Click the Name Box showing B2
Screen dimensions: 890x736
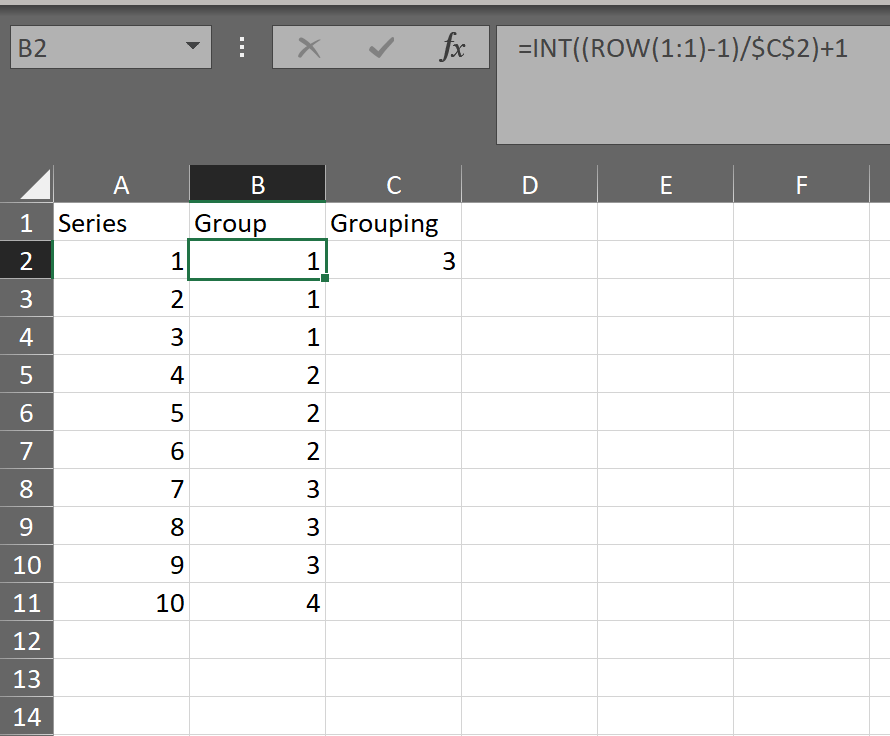(100, 46)
